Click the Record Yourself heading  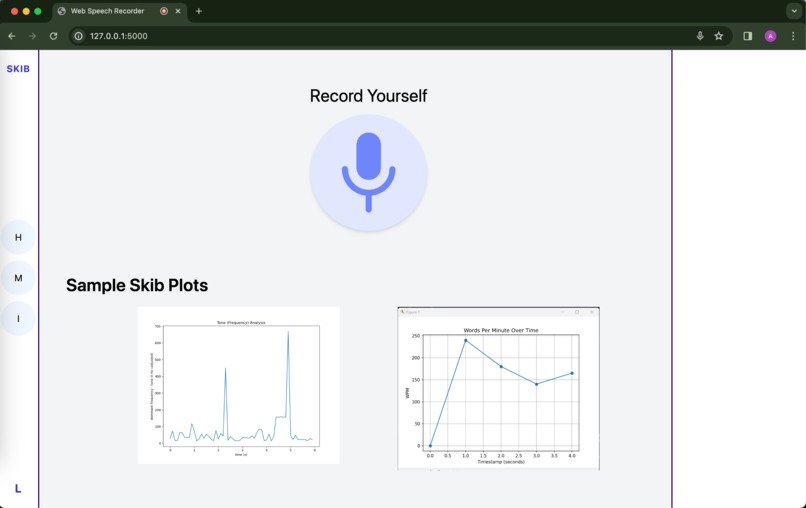pyautogui.click(x=369, y=96)
